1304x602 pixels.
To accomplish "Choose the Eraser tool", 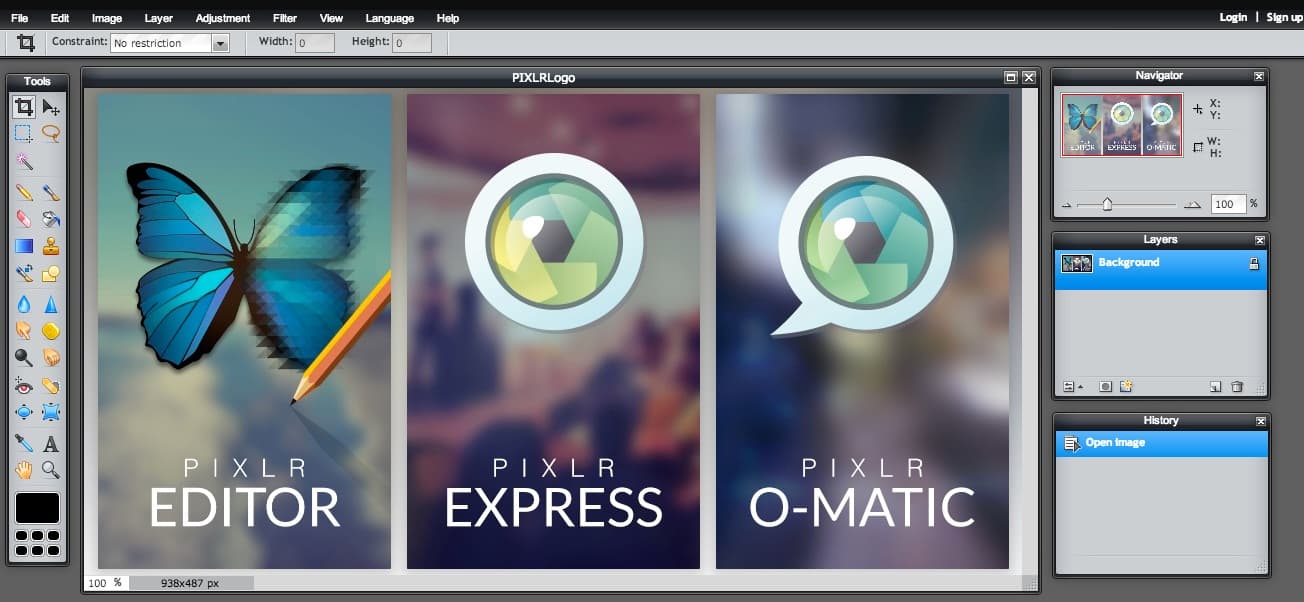I will pyautogui.click(x=24, y=218).
